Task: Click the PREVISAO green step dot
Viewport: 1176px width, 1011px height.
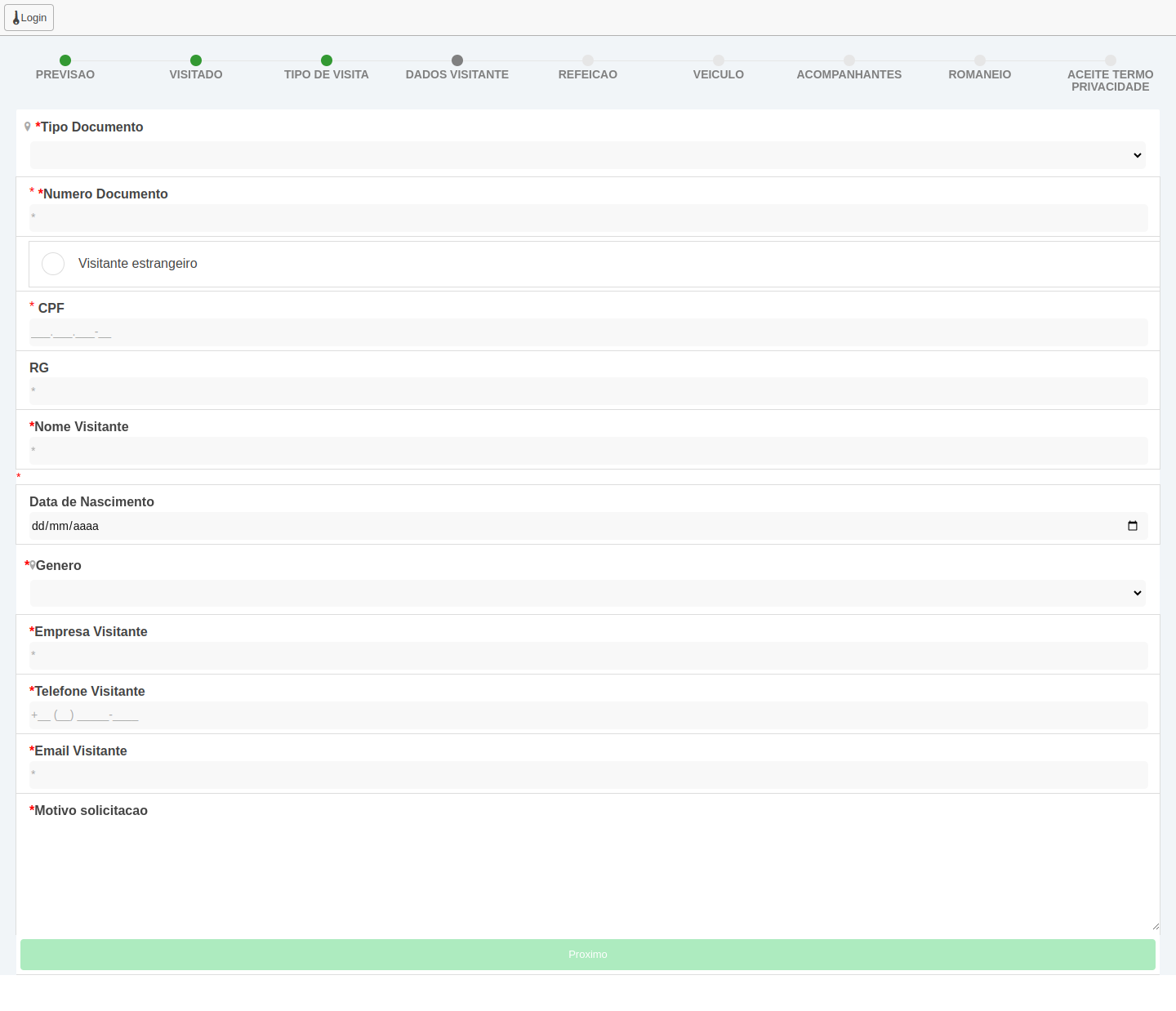Action: (65, 60)
